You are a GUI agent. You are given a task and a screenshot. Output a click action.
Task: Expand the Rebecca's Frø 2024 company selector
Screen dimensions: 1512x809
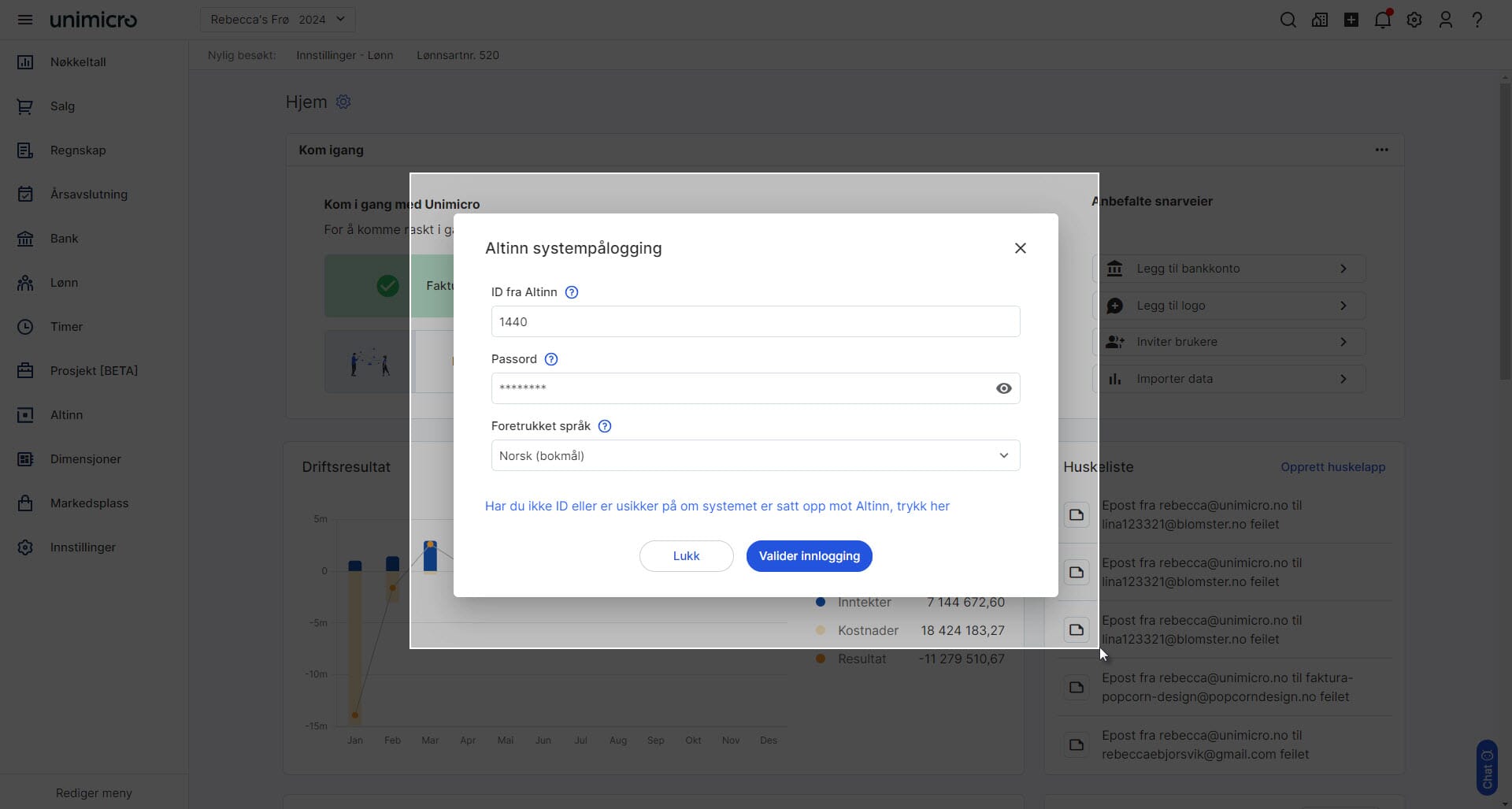(277, 20)
